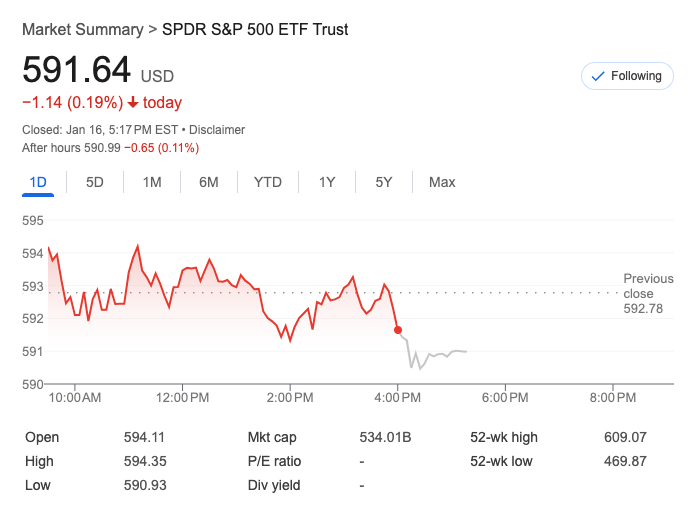Toggle the Following button
This screenshot has height=505, width=690.
click(x=627, y=76)
